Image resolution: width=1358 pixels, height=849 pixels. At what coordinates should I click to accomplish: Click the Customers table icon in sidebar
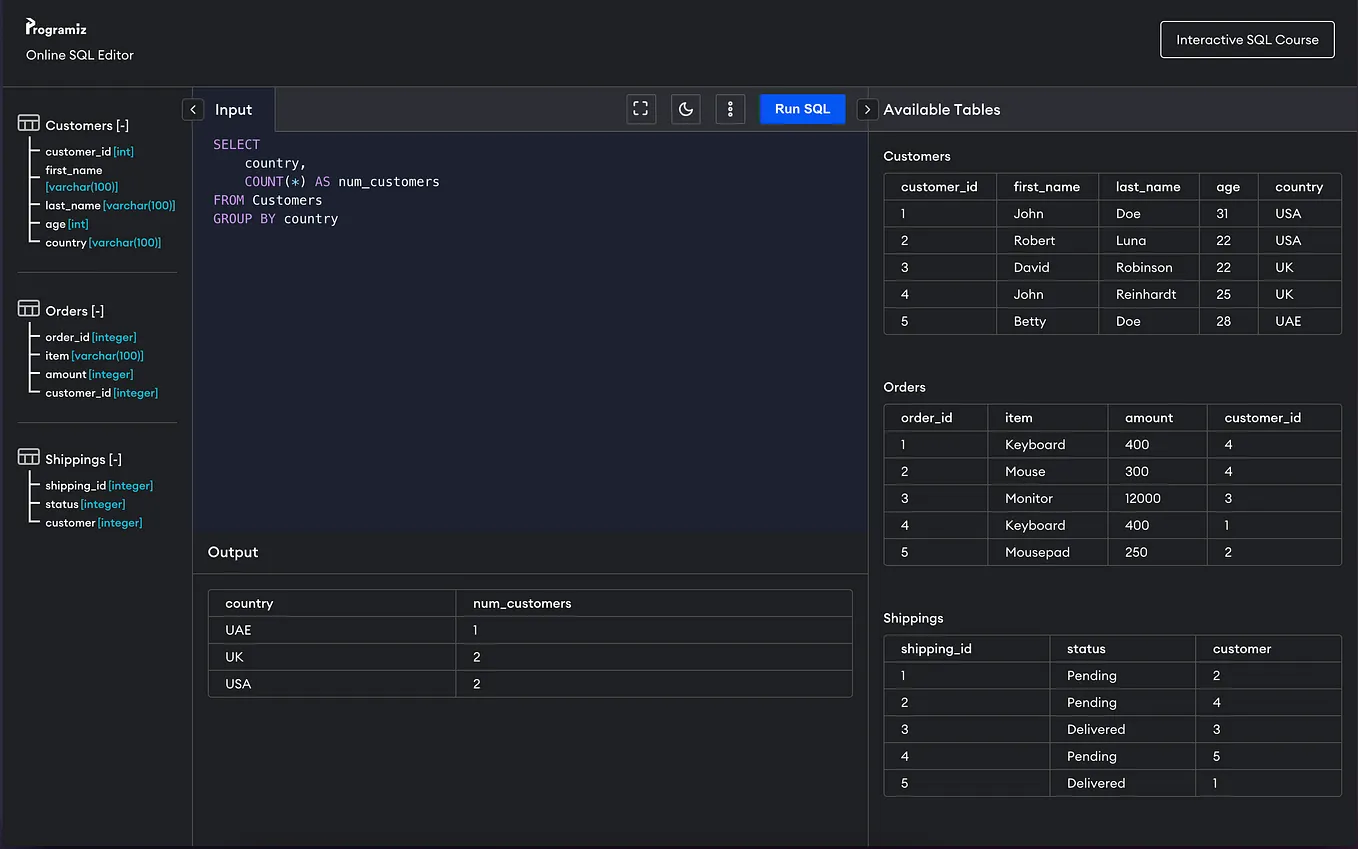point(29,124)
